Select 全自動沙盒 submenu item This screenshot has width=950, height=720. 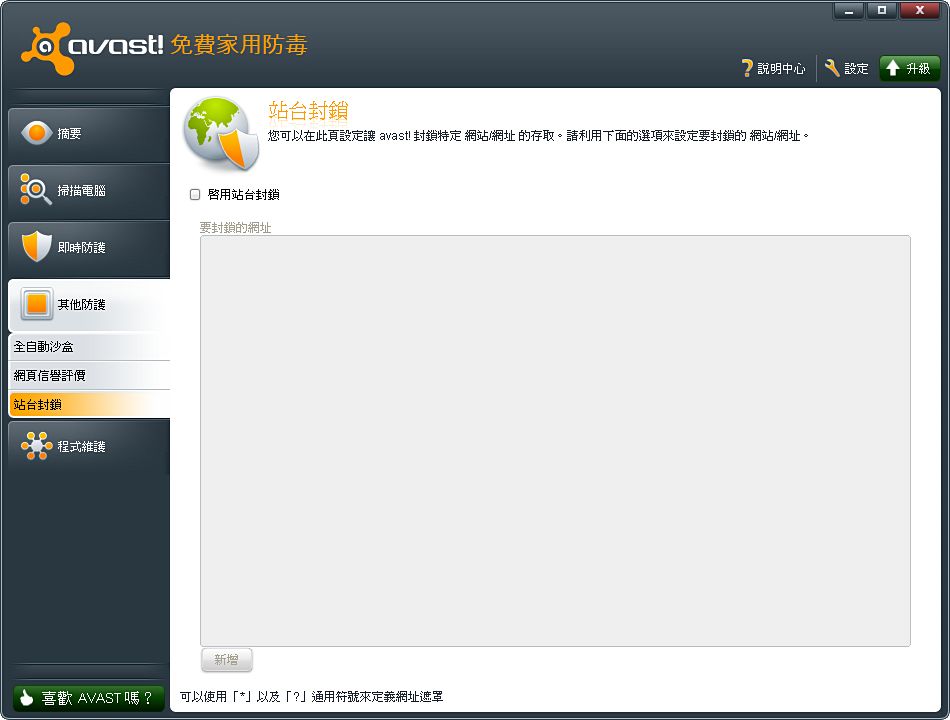click(x=89, y=347)
